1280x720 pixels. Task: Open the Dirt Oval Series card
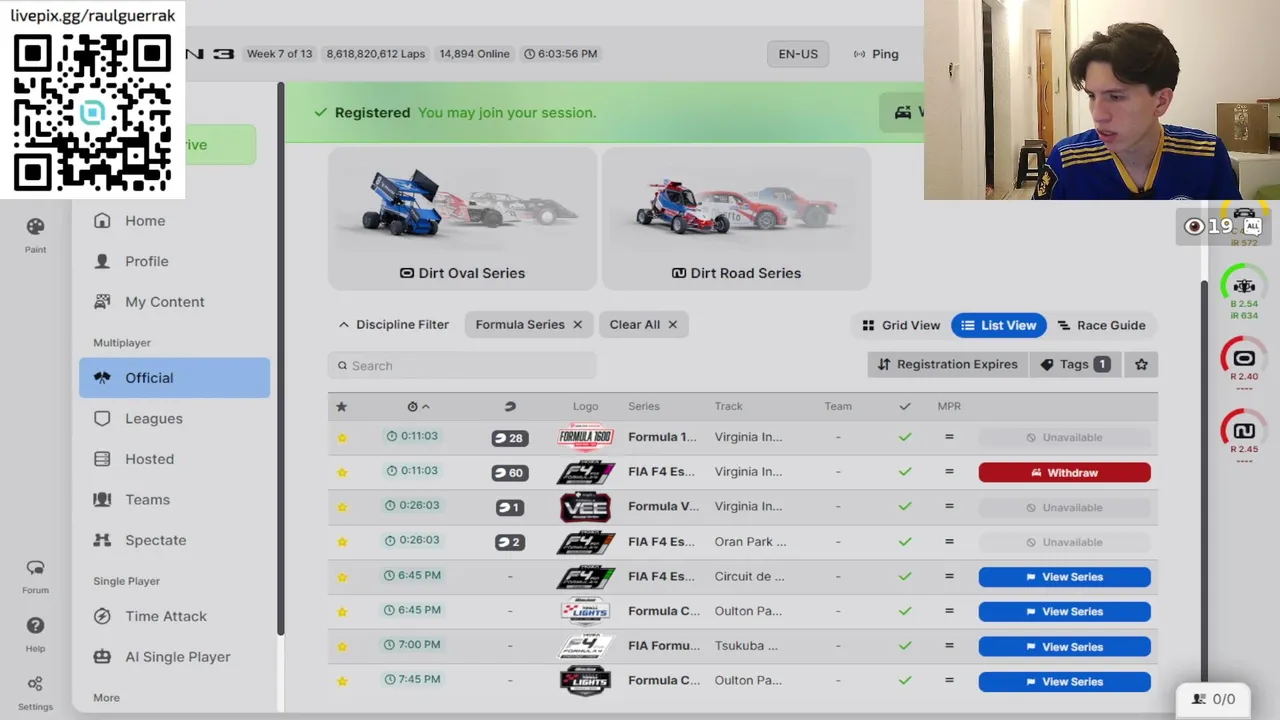462,219
